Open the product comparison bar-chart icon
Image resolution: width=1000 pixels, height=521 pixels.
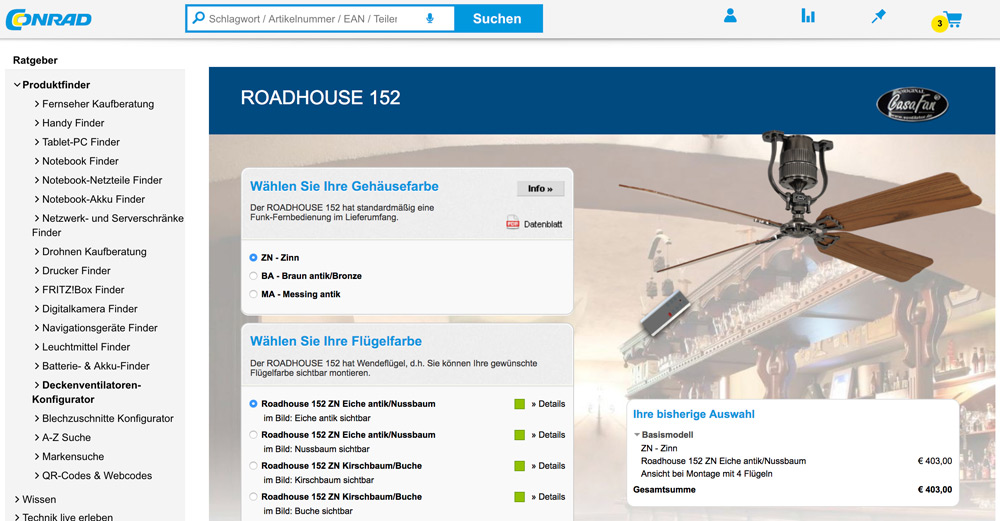pos(808,16)
